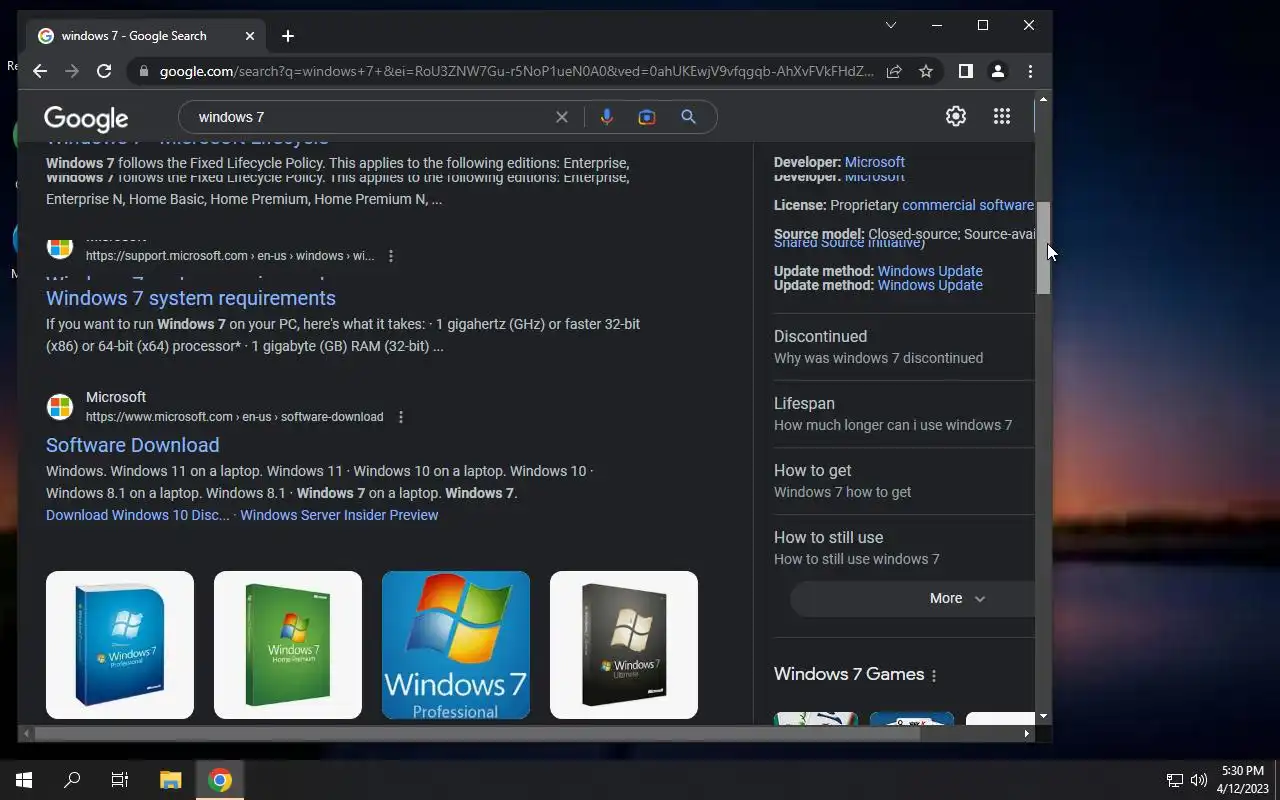This screenshot has height=800, width=1280.
Task: Expand the Lifespan section
Action: coord(904,414)
